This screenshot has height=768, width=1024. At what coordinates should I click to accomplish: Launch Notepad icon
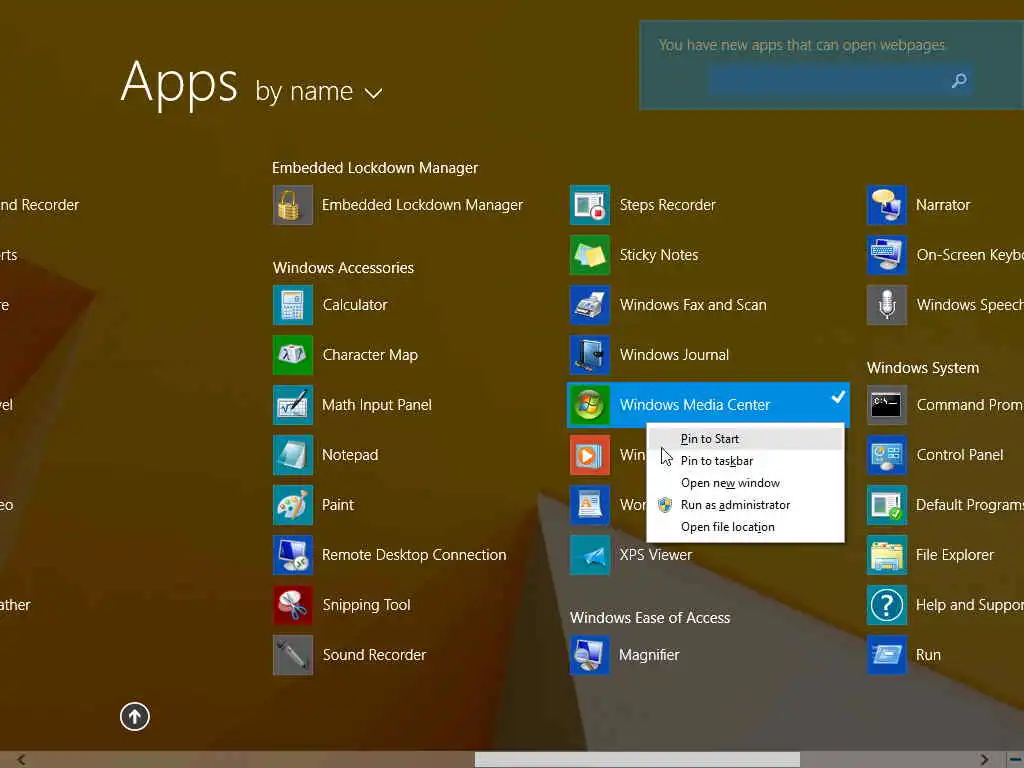(x=293, y=455)
